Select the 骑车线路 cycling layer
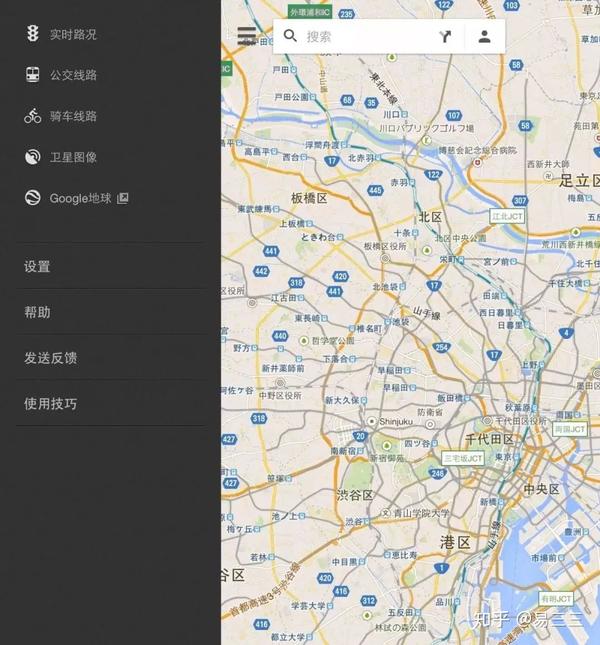The height and width of the screenshot is (645, 600). [73, 116]
